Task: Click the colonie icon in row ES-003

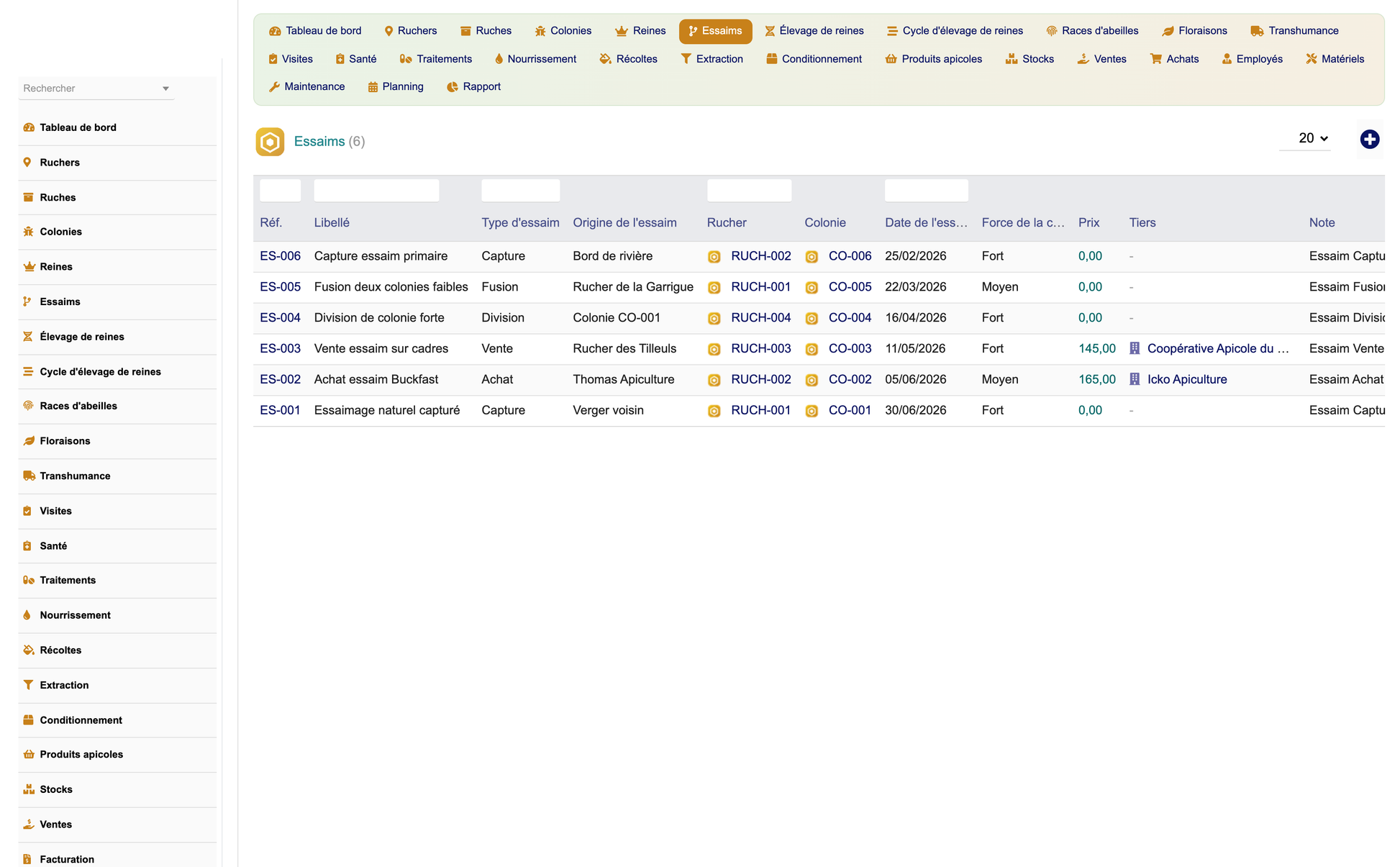Action: pyautogui.click(x=812, y=349)
